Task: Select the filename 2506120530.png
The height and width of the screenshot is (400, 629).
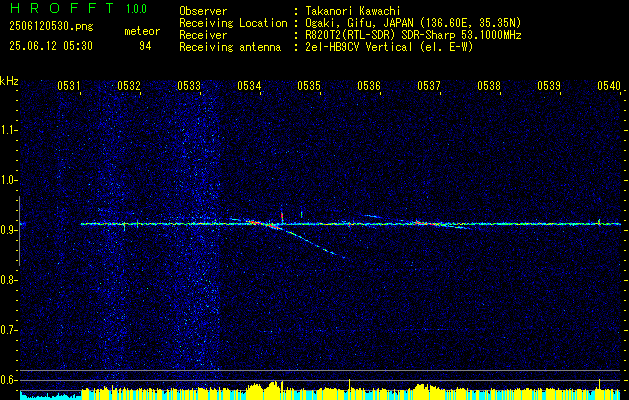Action: [x=51, y=27]
